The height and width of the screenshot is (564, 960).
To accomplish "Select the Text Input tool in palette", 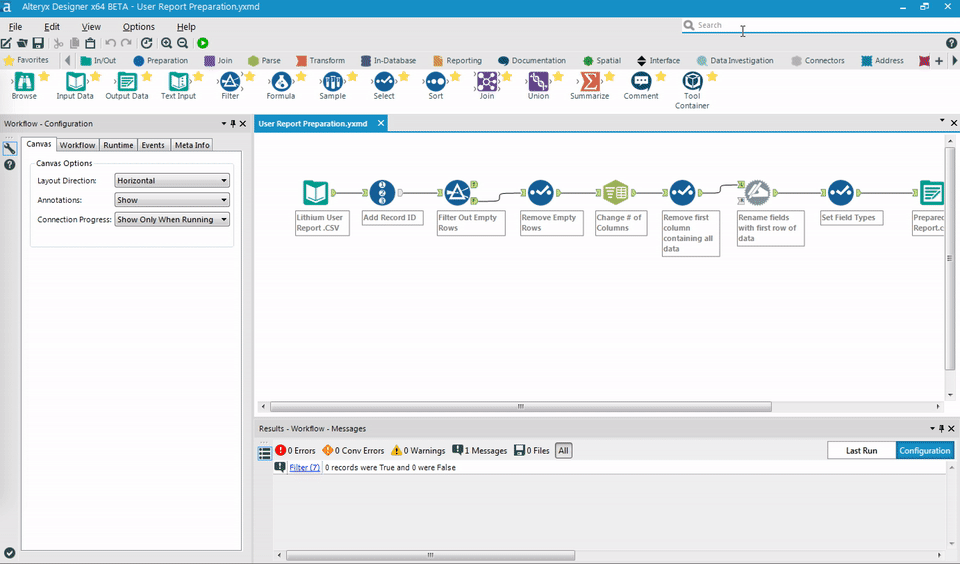I will (x=178, y=86).
